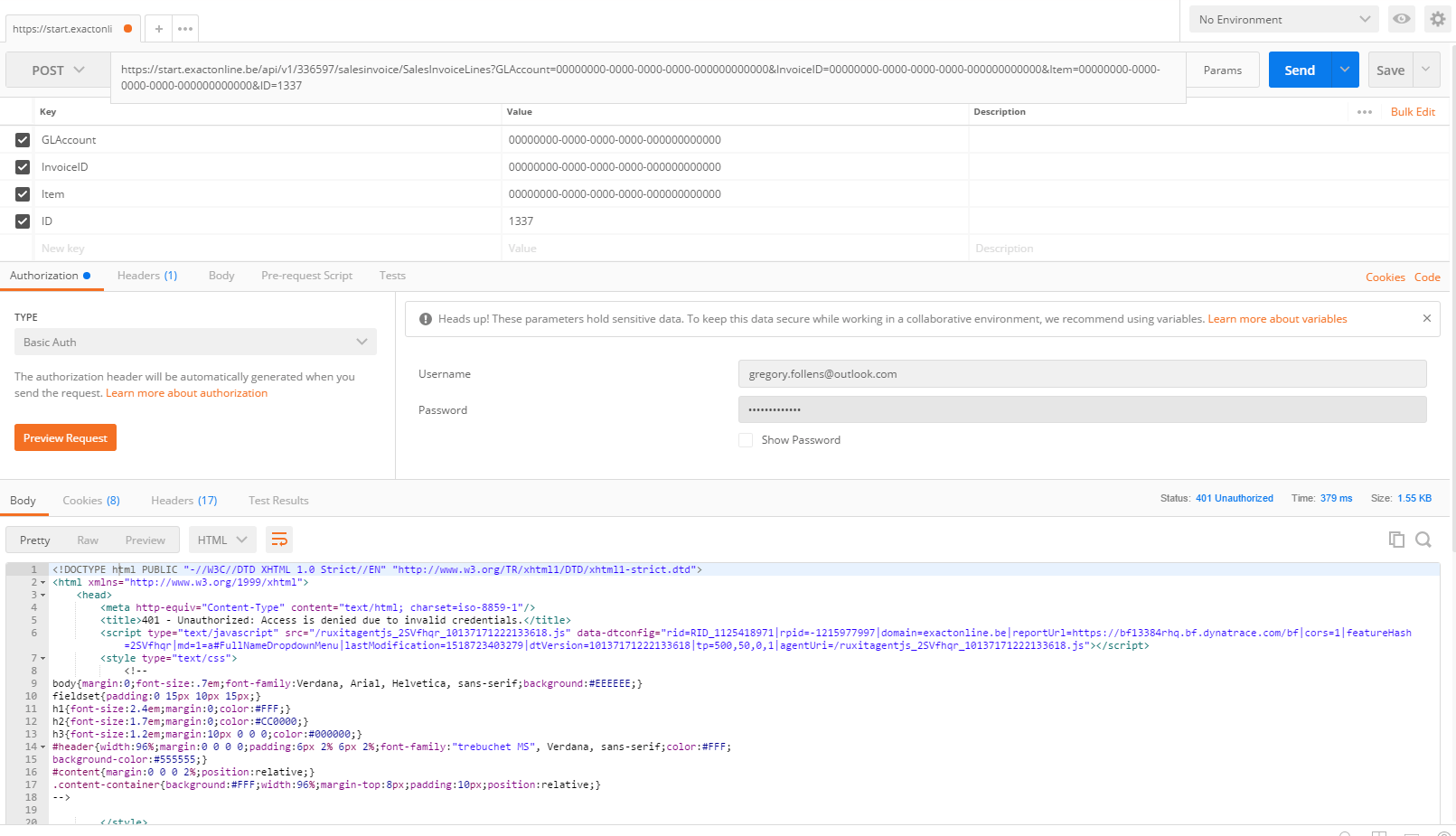Uncheck the GLAccount parameter
Viewport: 1456px width, 836px height.
pos(23,140)
